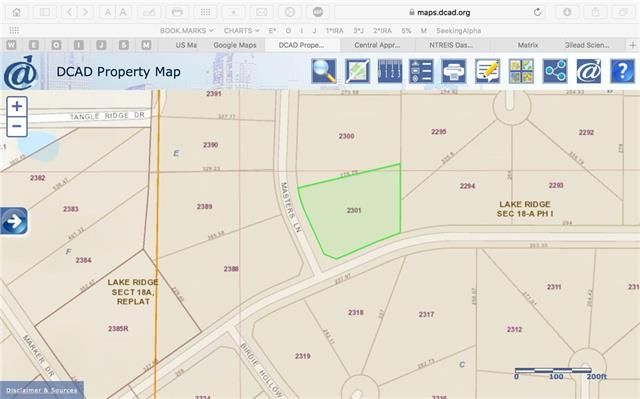Zoom in with the plus button
640x399 pixels.
[x=17, y=106]
